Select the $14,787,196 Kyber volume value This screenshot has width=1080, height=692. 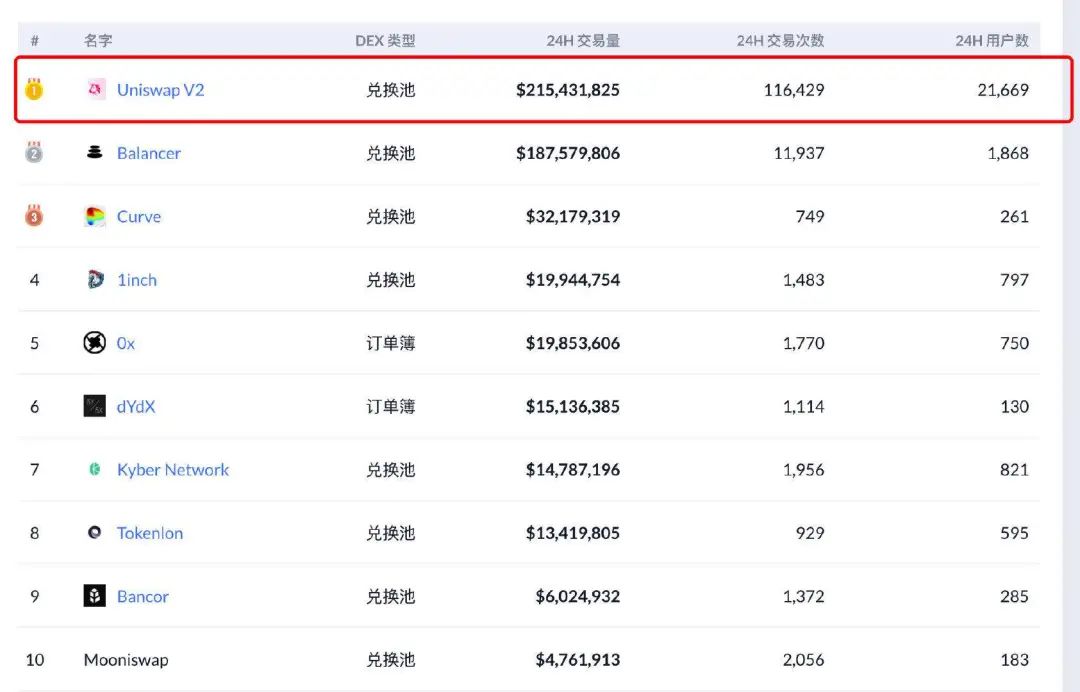coord(573,470)
